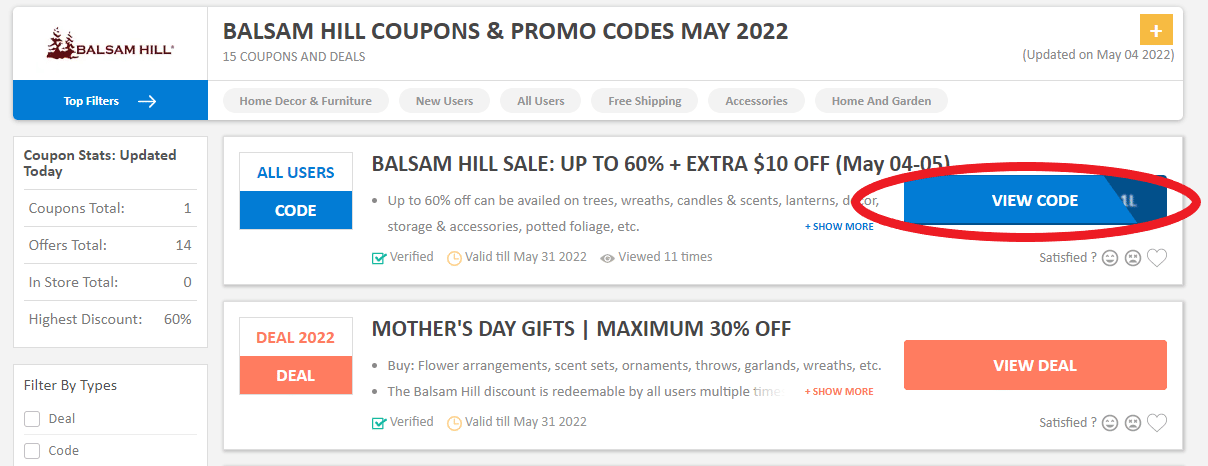
Task: Select the Accessories filter tag
Action: pyautogui.click(x=756, y=101)
